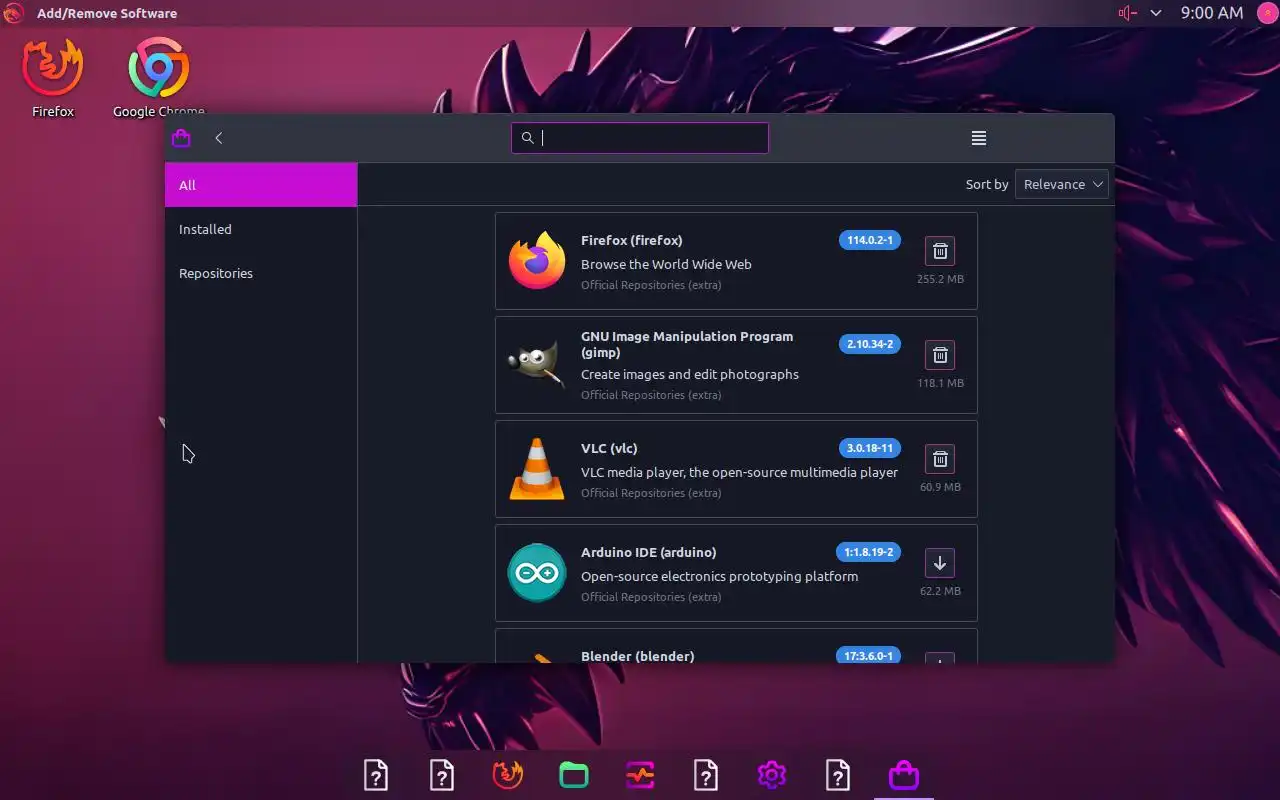Expand the system tray chevron in the top panel

pyautogui.click(x=1156, y=13)
